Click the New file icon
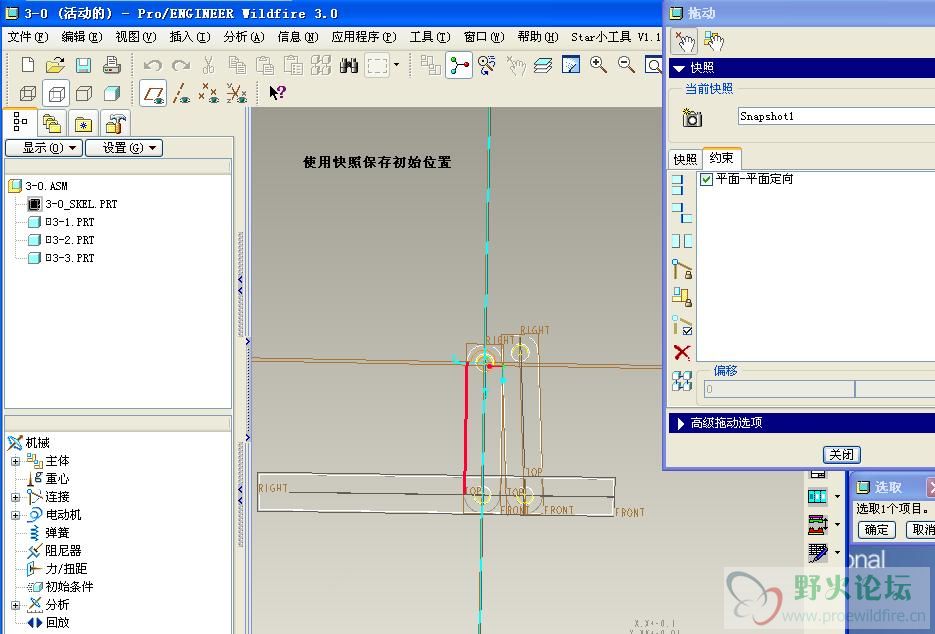 (x=27, y=64)
